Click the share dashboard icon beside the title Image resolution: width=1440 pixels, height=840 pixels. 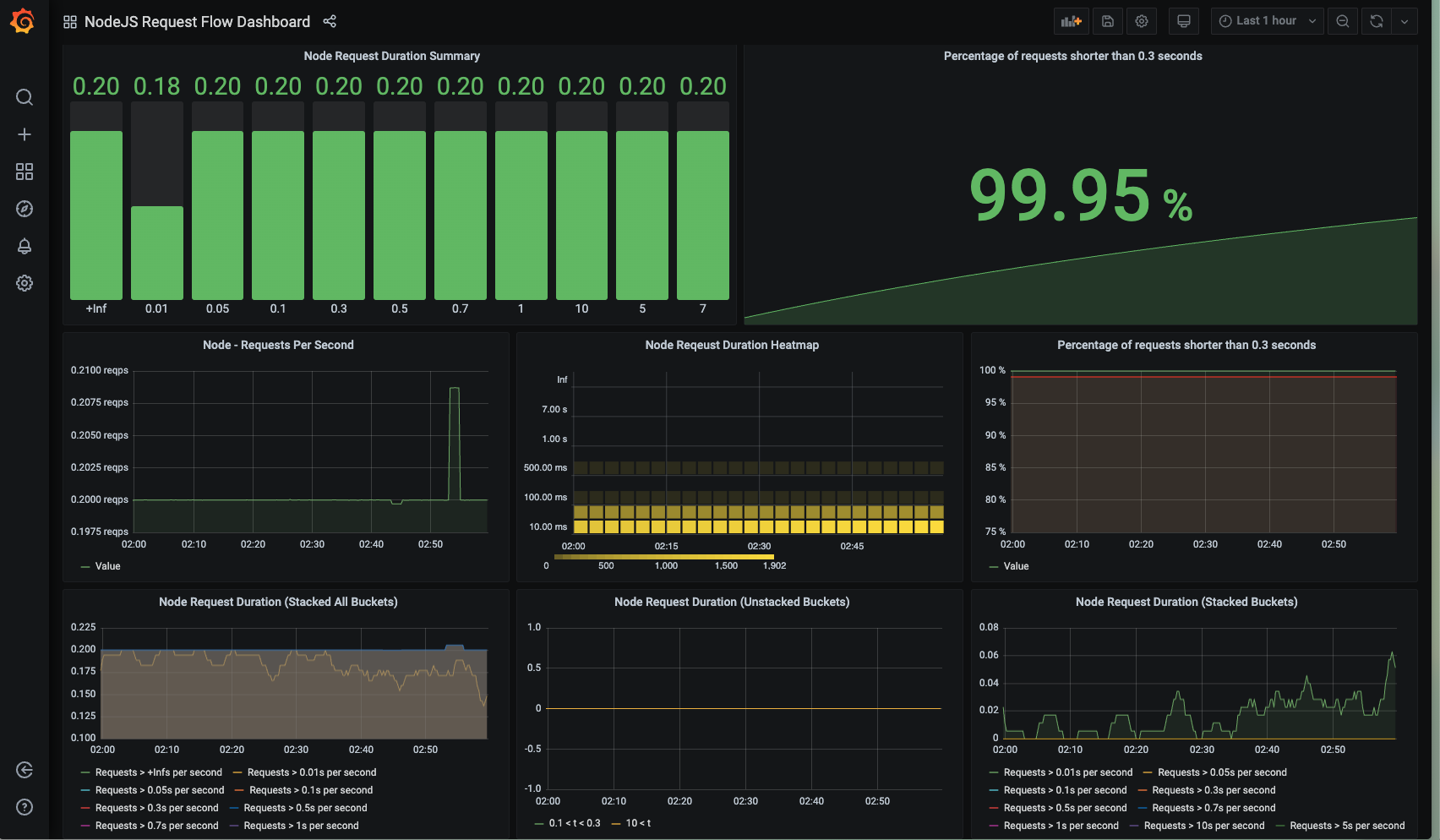click(x=330, y=21)
